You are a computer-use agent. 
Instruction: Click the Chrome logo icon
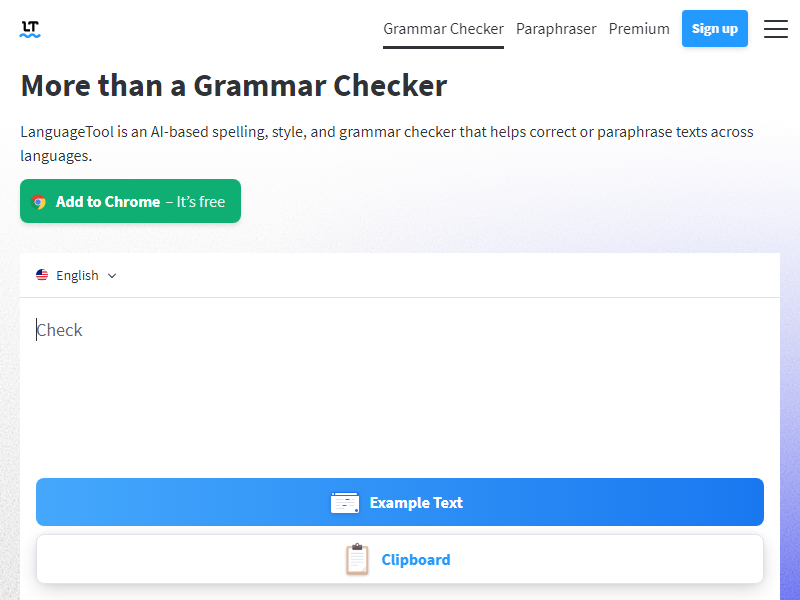39,202
